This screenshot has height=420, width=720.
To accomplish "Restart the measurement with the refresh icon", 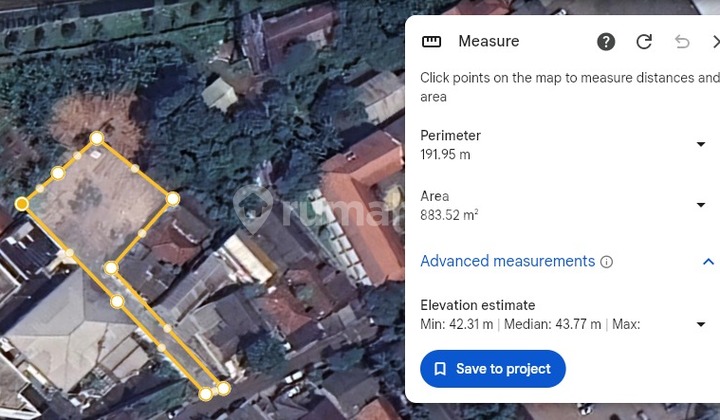I will coord(644,42).
